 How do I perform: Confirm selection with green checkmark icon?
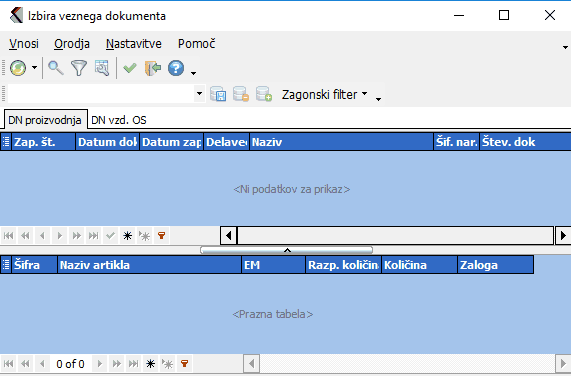[x=130, y=68]
